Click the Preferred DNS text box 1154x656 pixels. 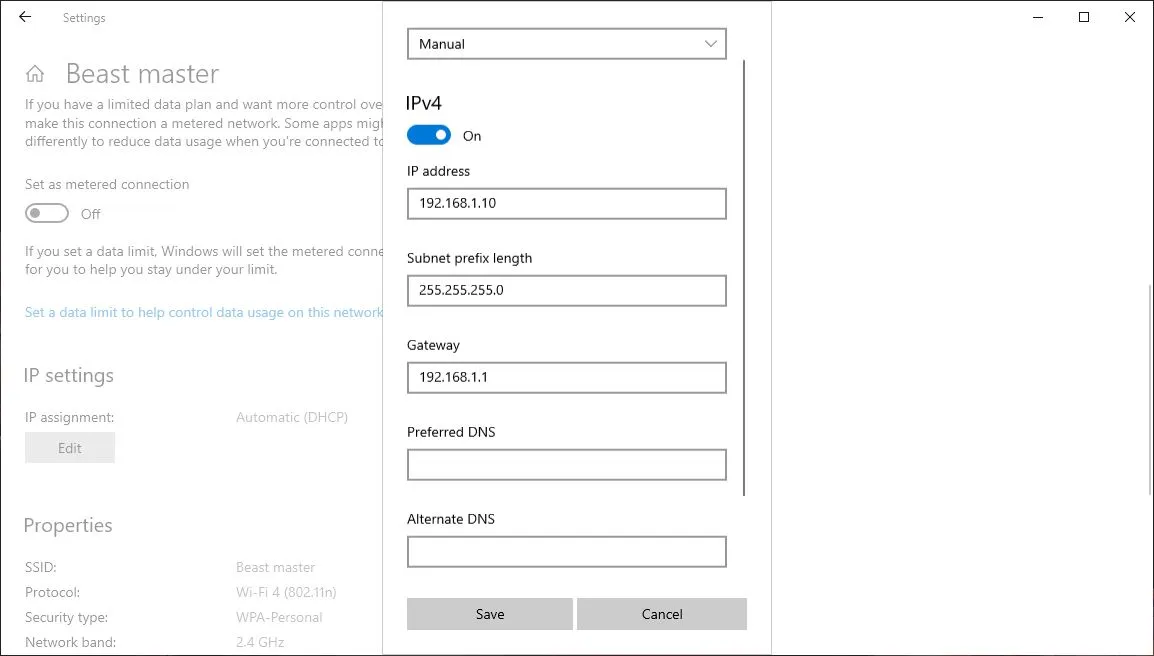566,464
